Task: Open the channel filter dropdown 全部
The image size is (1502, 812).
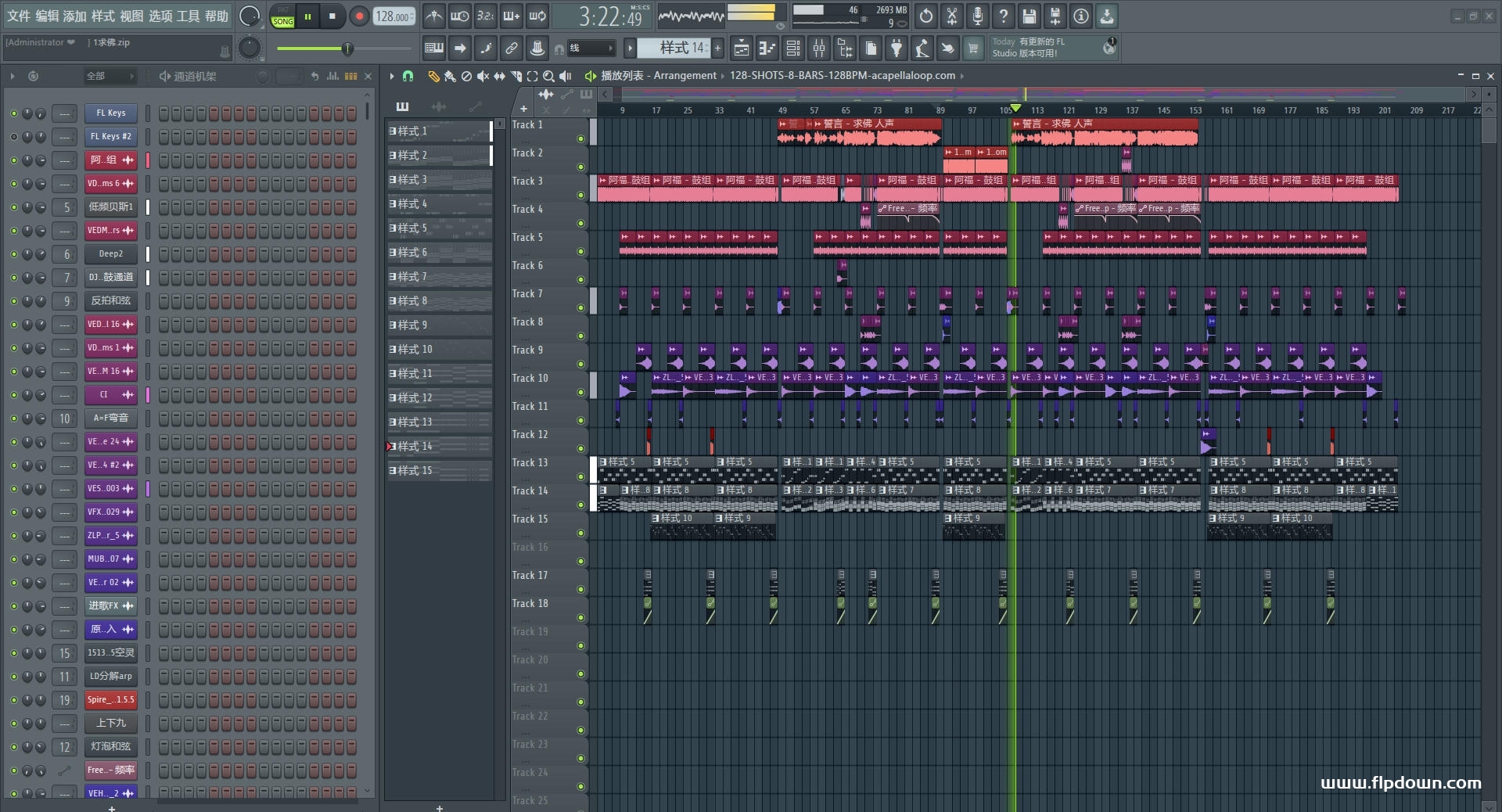Action: 110,76
